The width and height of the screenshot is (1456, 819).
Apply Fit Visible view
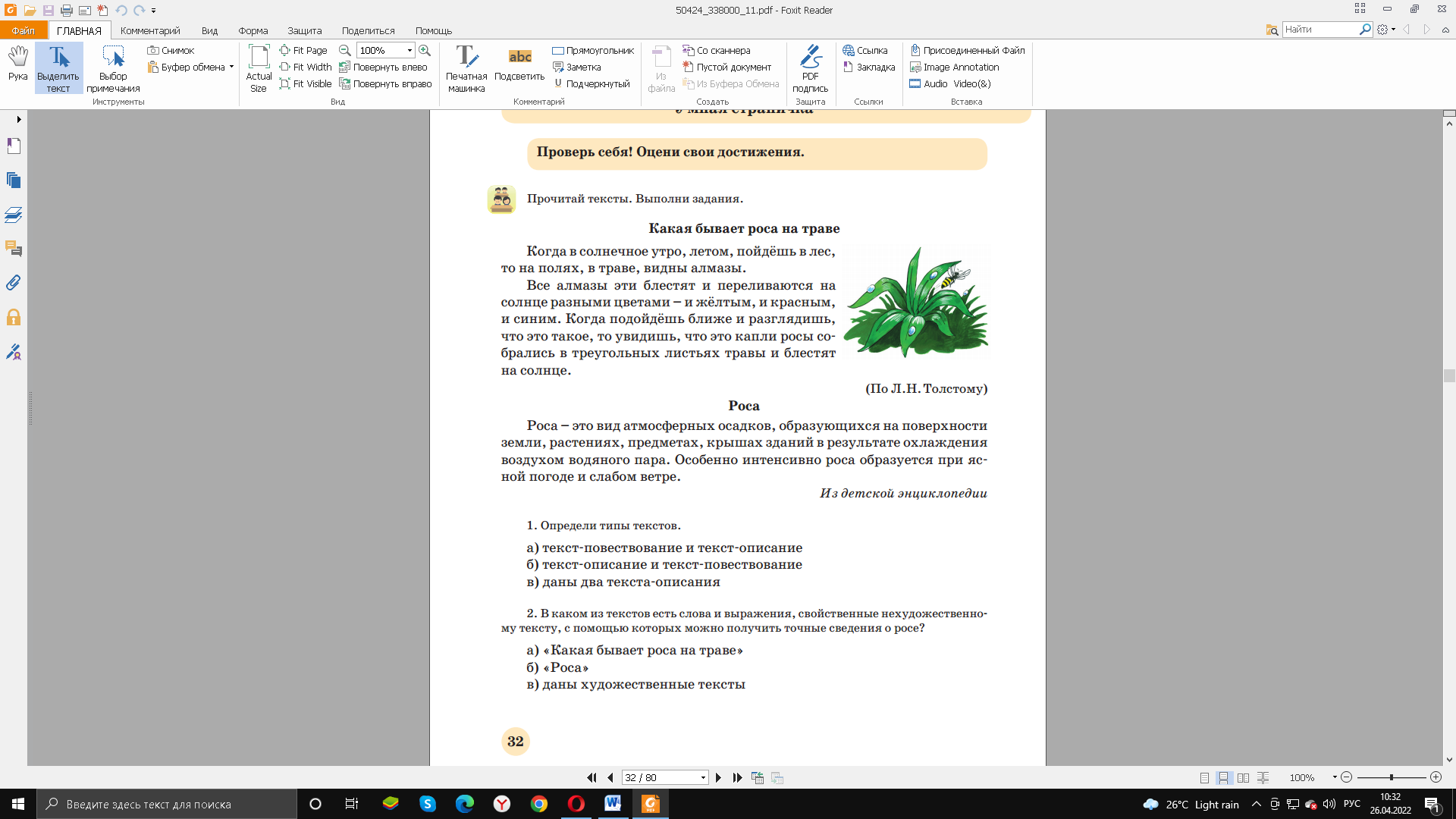tap(305, 83)
